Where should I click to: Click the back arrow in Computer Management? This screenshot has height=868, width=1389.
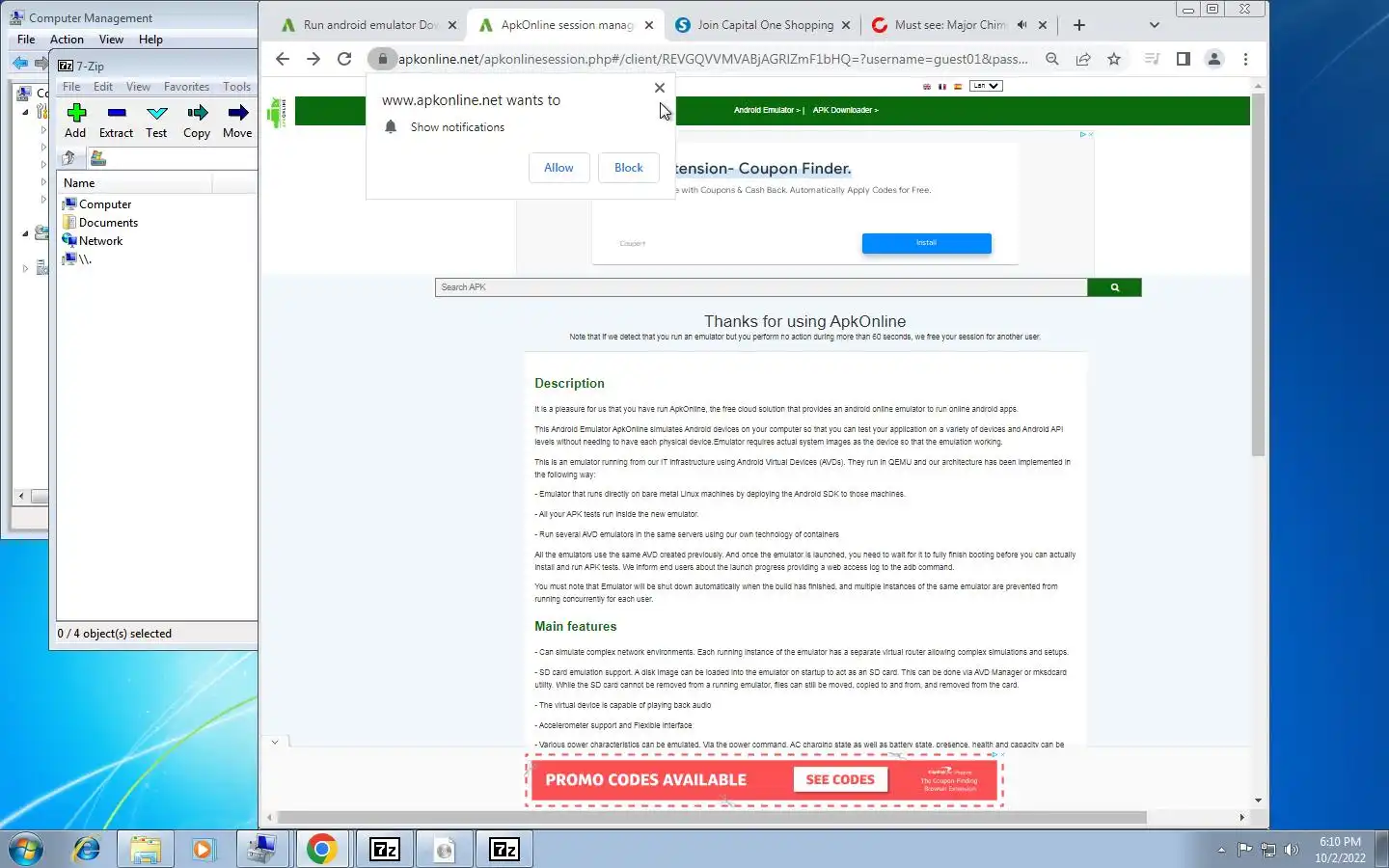click(19, 64)
